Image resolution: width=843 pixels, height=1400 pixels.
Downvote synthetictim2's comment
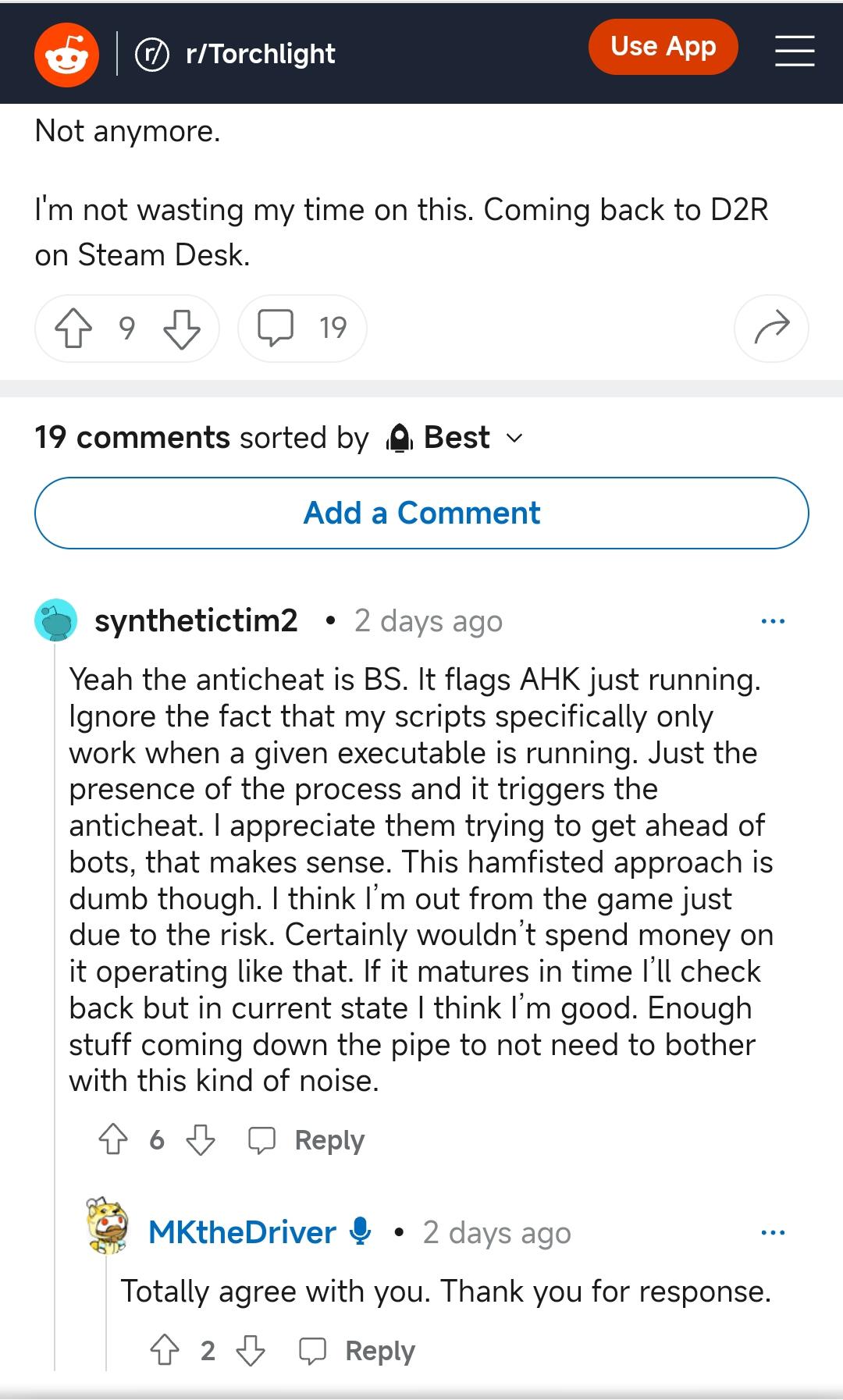click(x=201, y=1140)
